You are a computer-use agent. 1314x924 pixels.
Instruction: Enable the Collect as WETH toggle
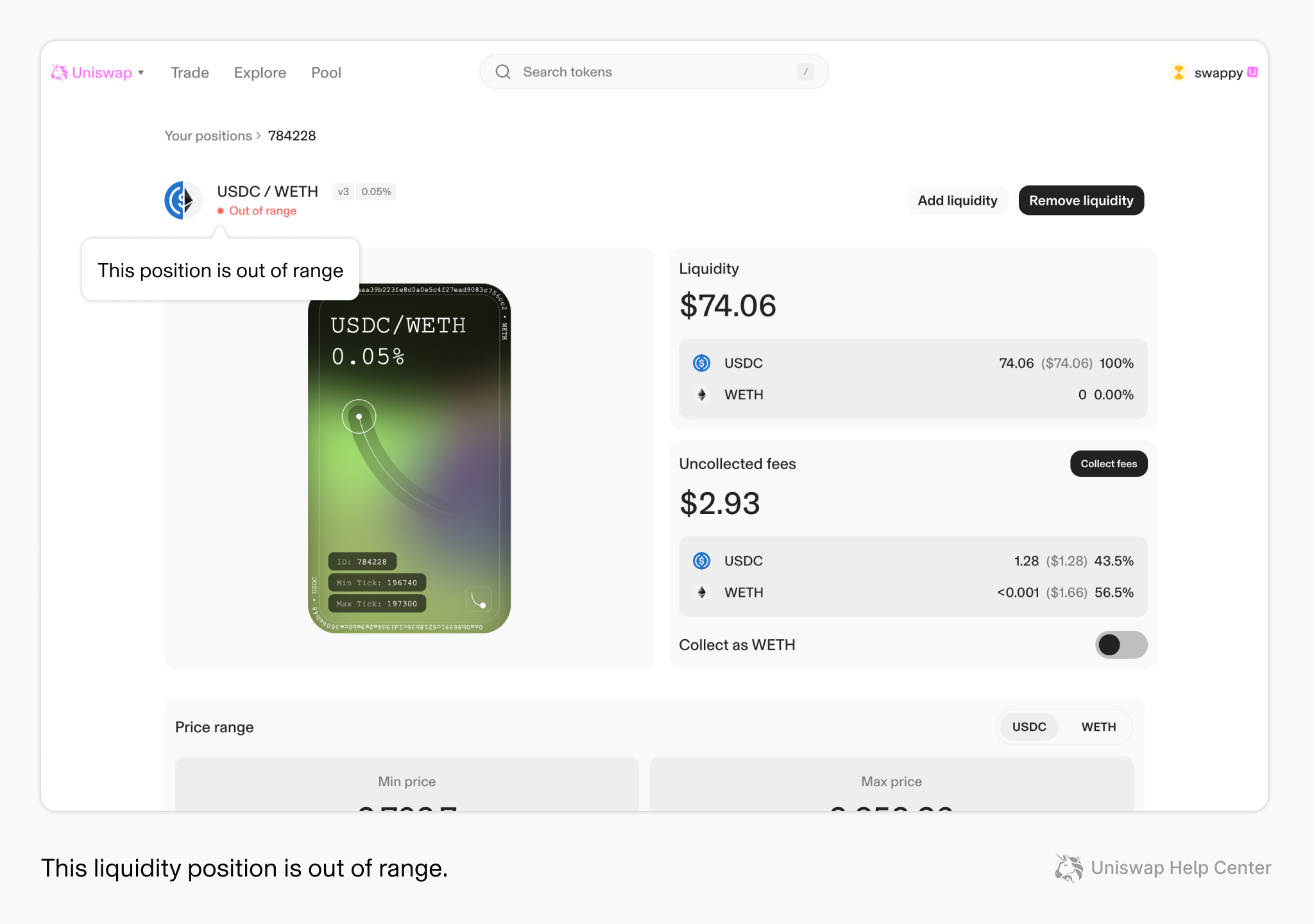[1121, 645]
